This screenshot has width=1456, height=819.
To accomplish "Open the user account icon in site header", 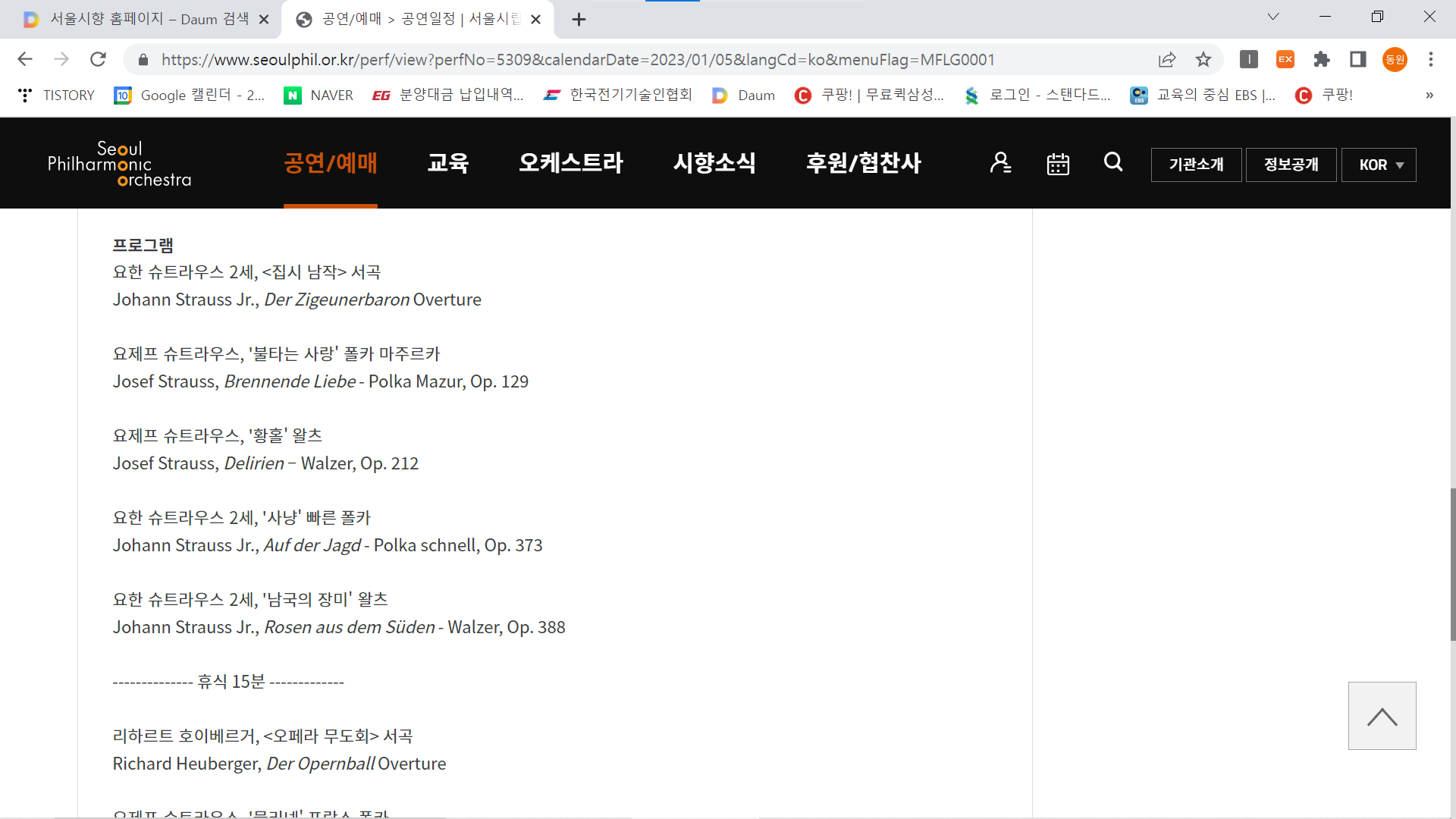I will click(x=1000, y=162).
